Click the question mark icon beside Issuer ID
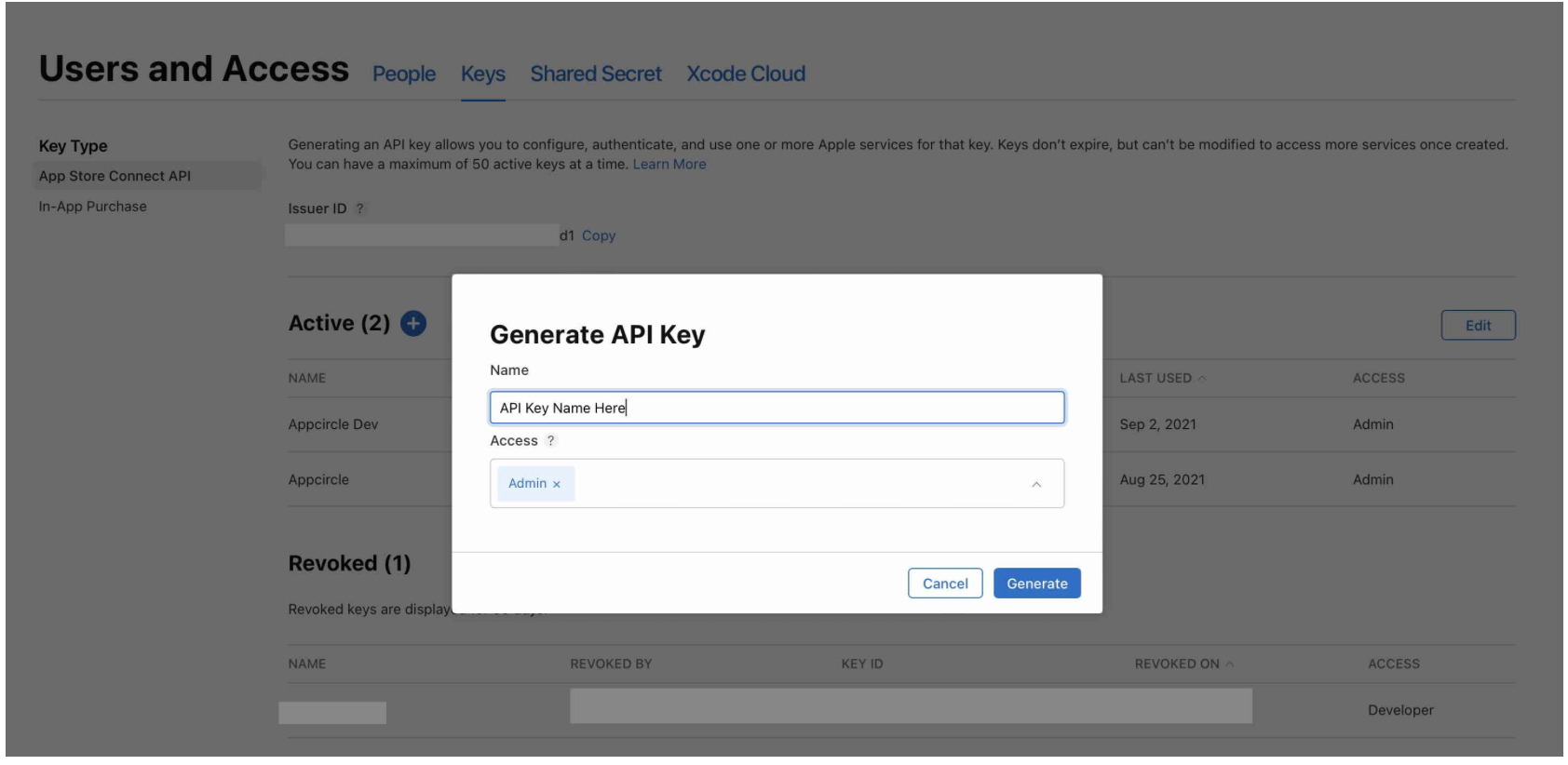This screenshot has height=765, width=1568. 360,208
